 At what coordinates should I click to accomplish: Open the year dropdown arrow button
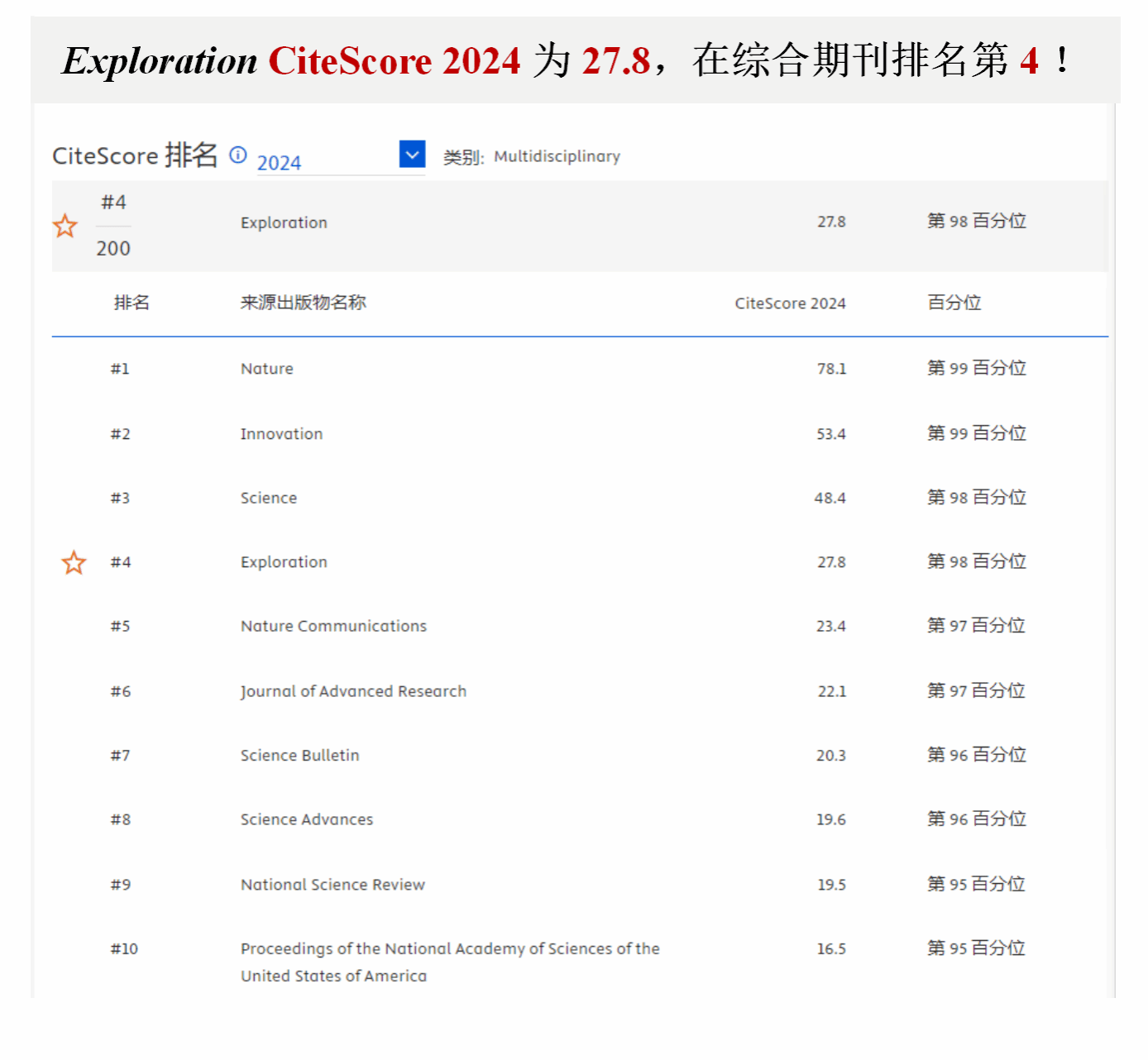click(412, 155)
